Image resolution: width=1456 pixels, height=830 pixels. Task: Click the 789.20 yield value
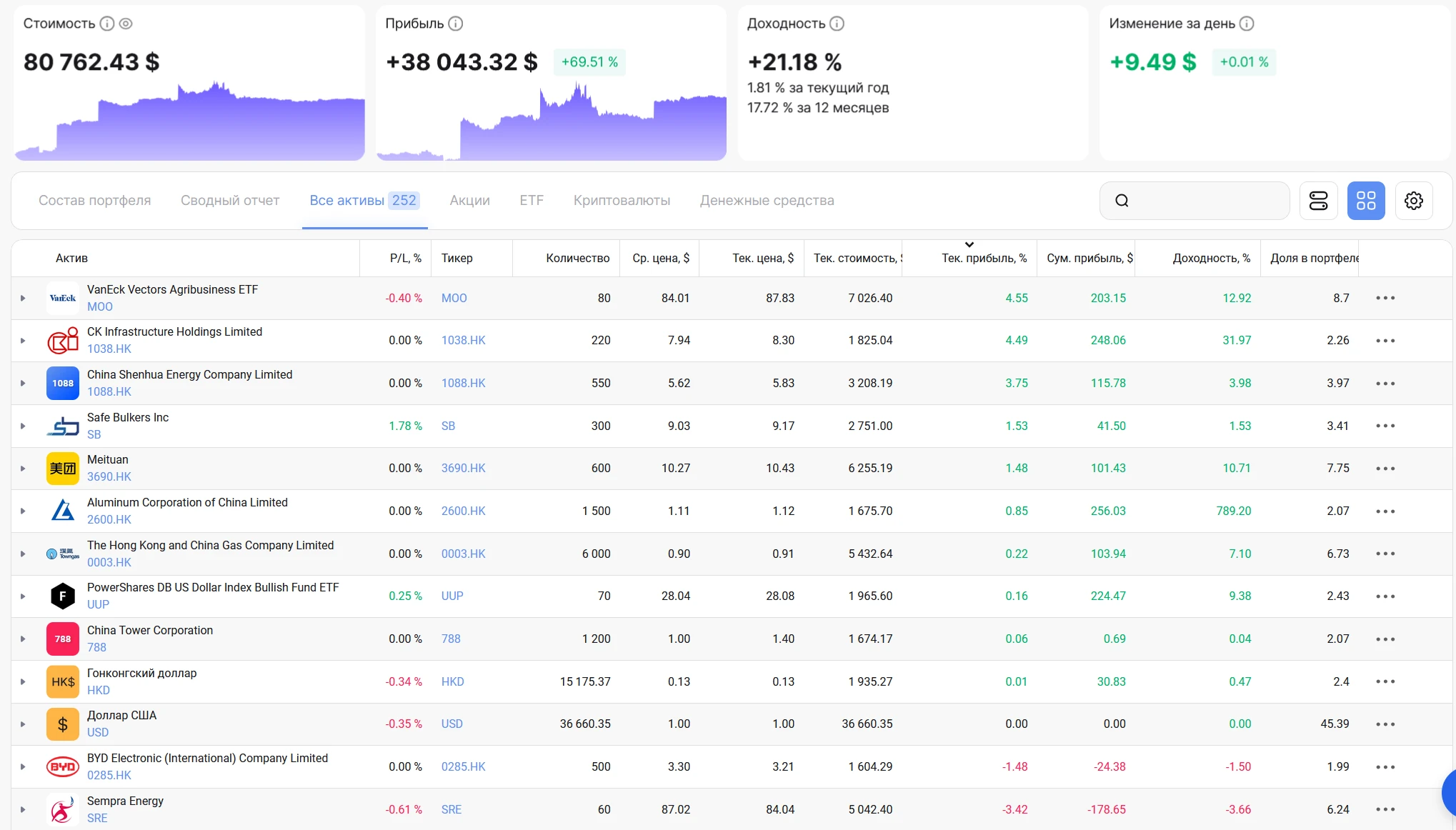pyautogui.click(x=1234, y=511)
